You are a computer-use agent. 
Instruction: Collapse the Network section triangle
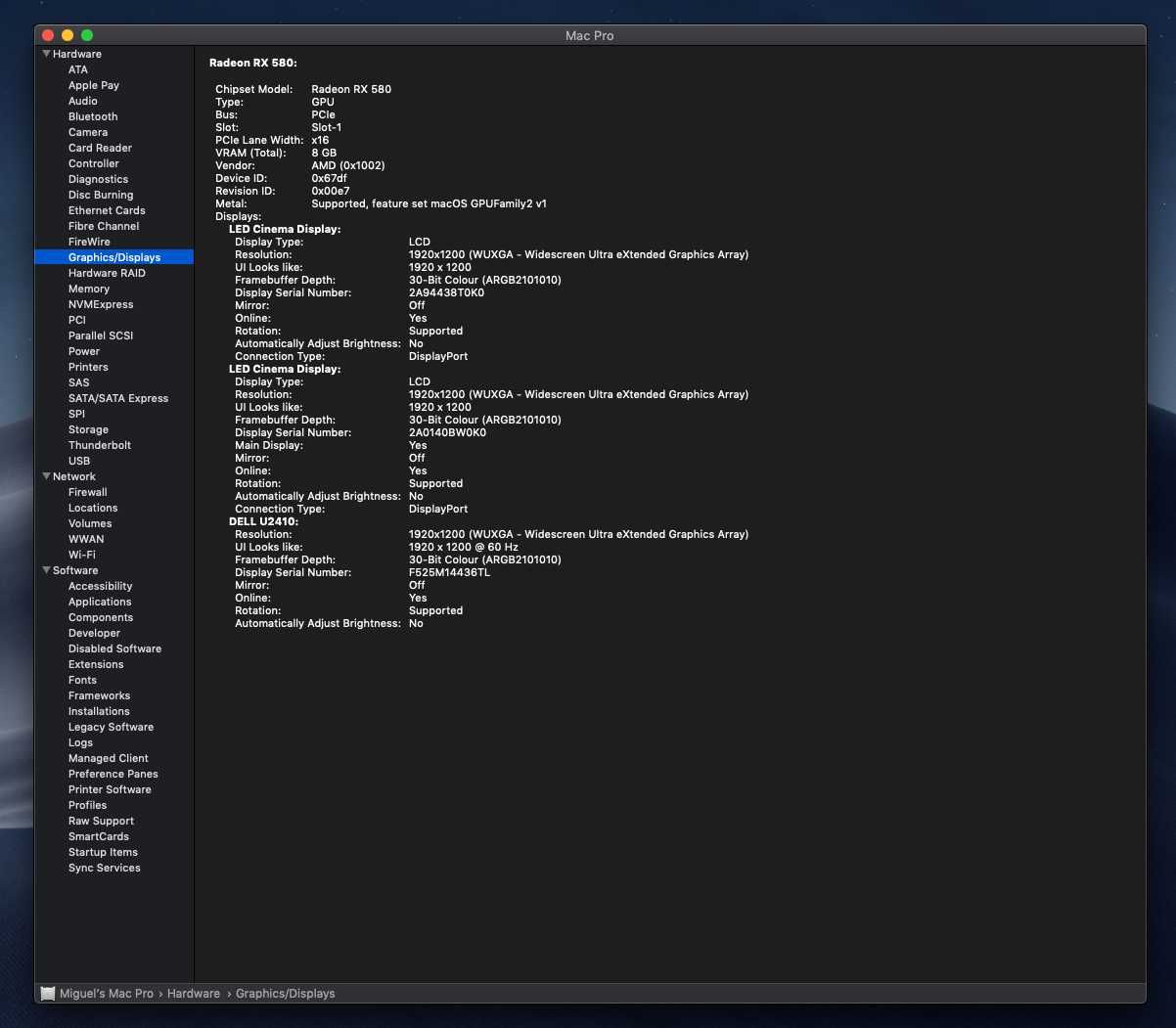click(x=46, y=476)
